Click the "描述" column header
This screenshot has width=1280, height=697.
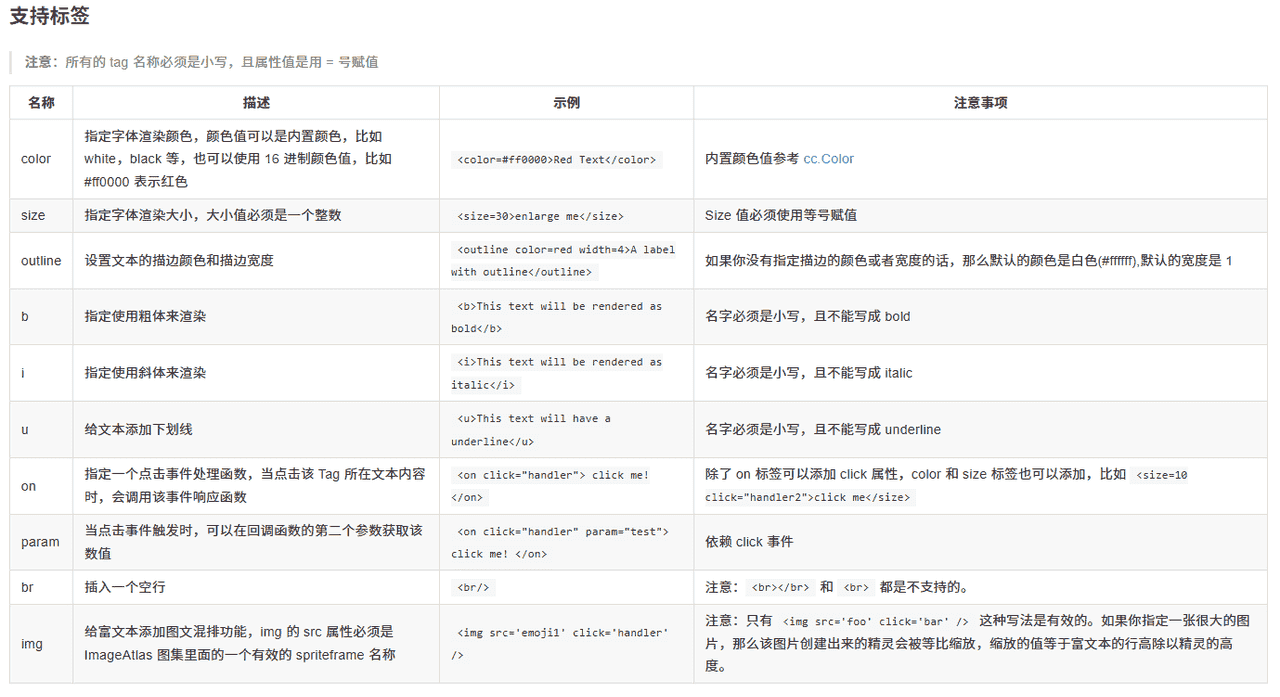pyautogui.click(x=255, y=102)
